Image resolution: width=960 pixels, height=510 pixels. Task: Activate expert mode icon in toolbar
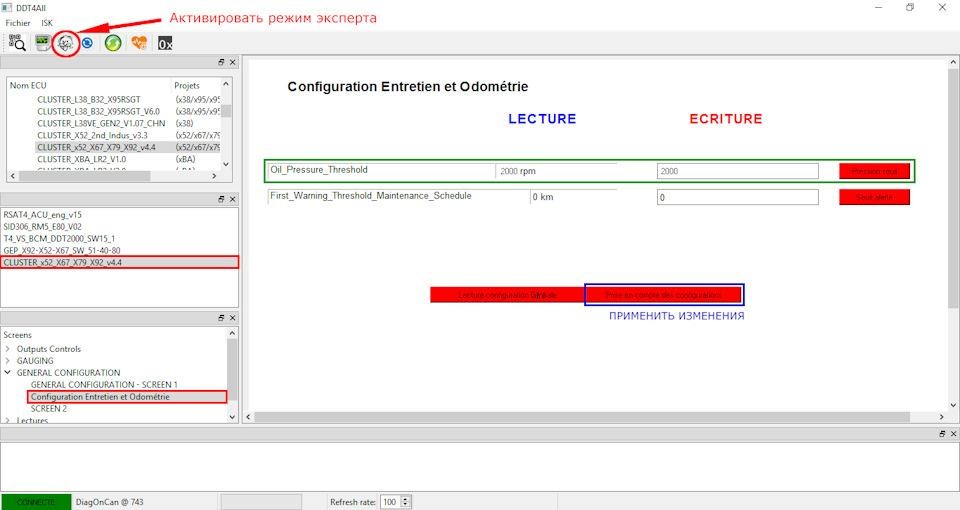(66, 43)
